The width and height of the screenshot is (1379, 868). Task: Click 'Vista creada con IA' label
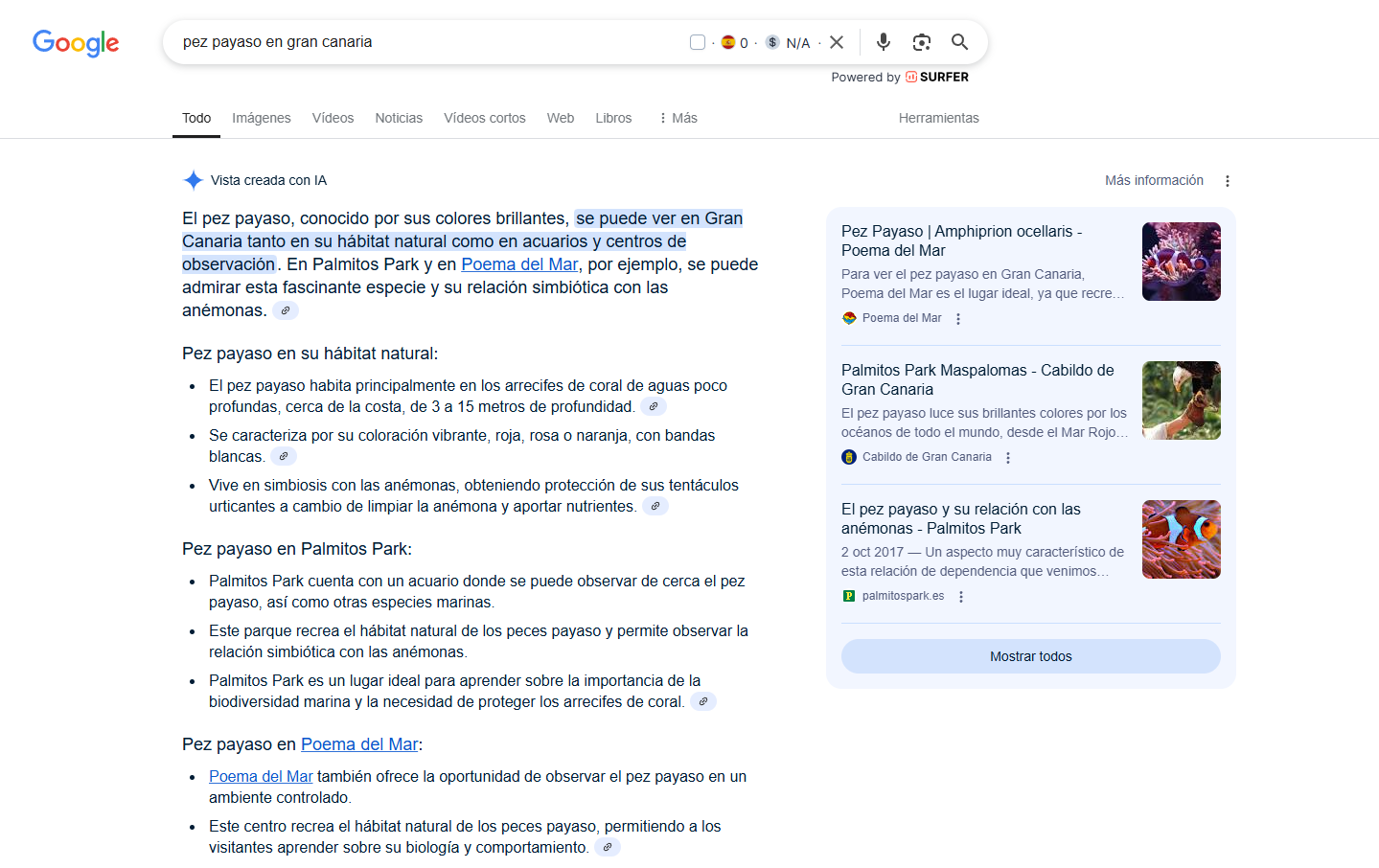[x=268, y=180]
